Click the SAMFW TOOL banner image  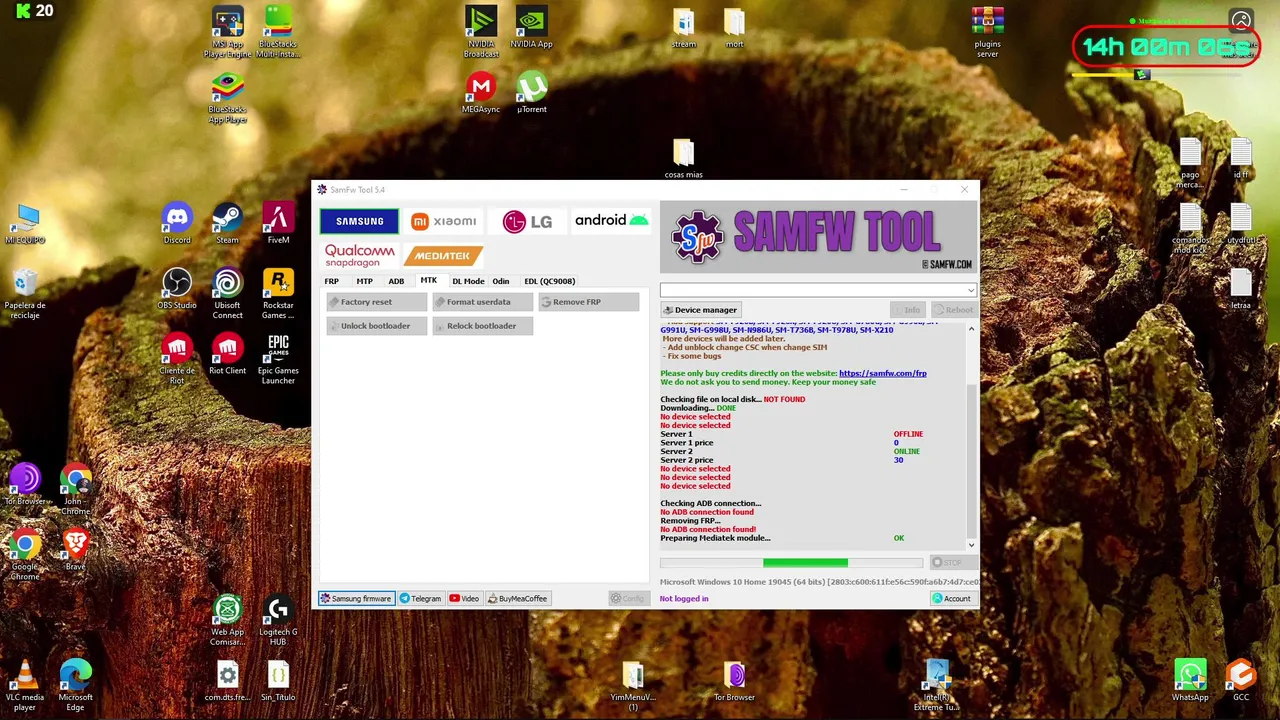pyautogui.click(x=818, y=237)
